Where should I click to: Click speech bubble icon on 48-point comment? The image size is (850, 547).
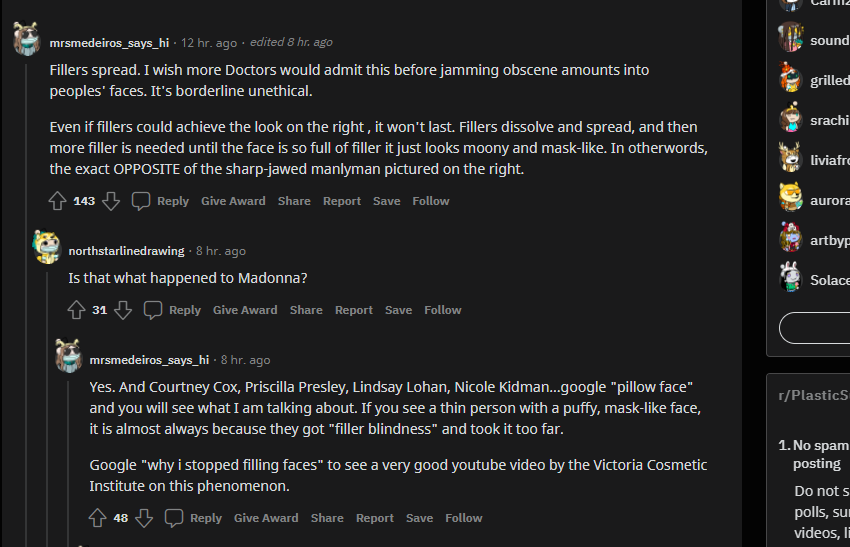[174, 518]
